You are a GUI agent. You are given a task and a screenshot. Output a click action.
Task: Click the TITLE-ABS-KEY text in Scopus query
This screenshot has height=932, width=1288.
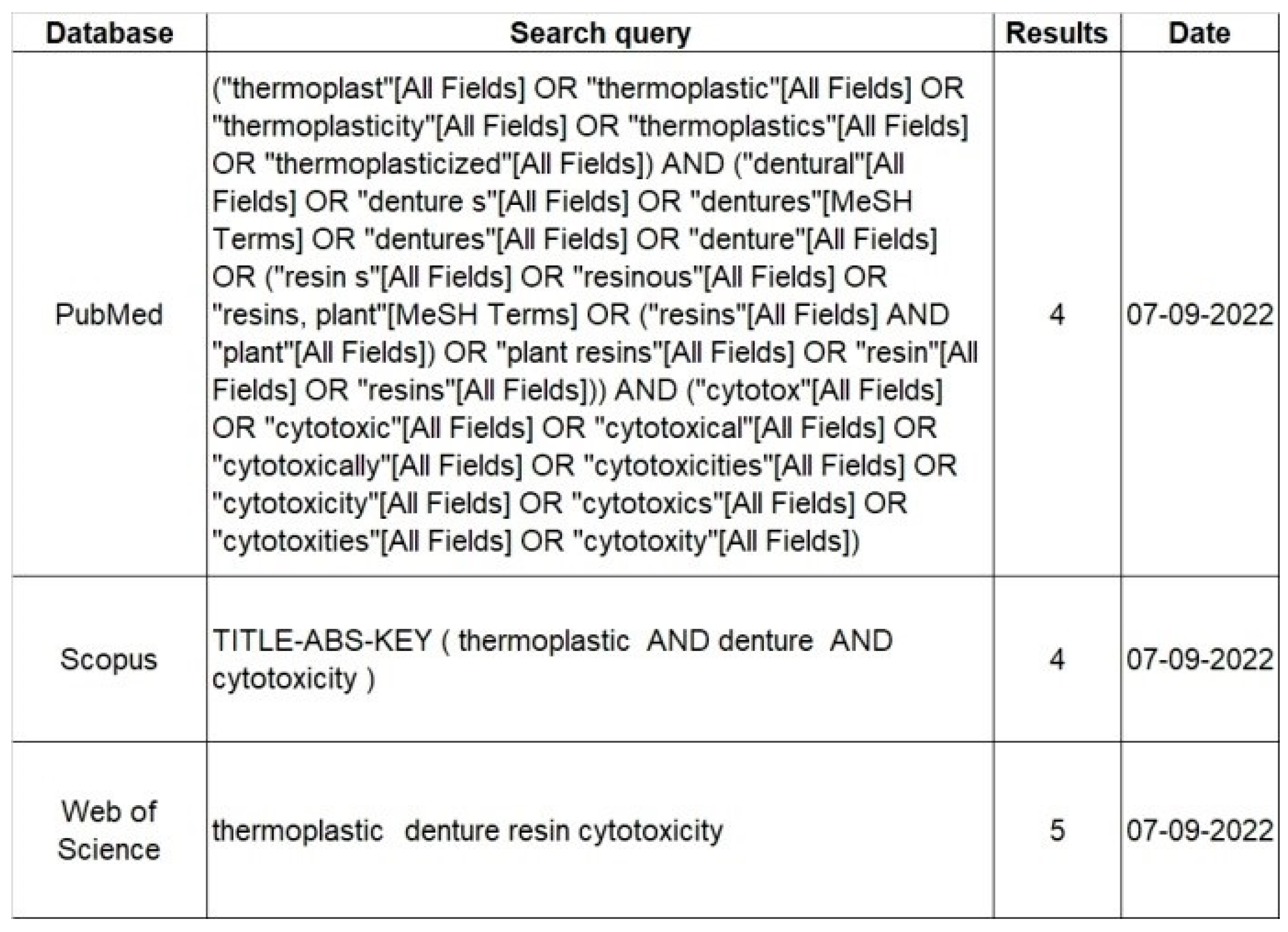(x=322, y=641)
